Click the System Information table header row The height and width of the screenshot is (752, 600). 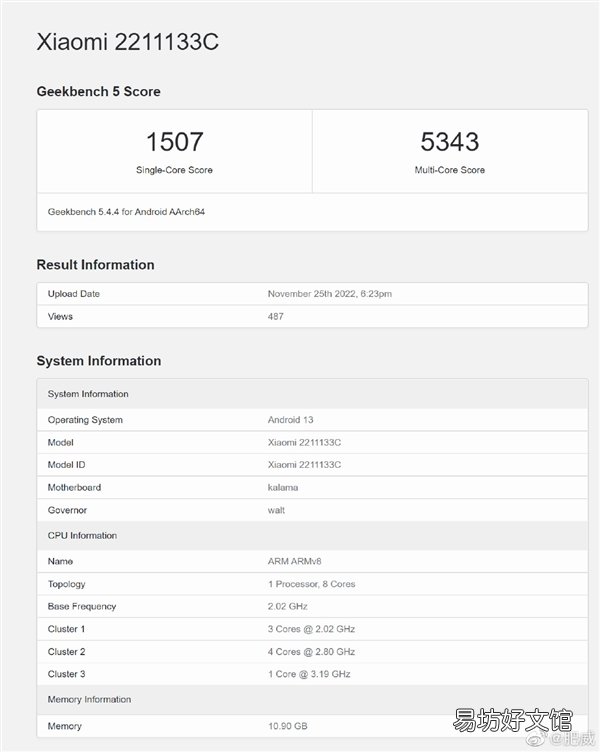[313, 394]
